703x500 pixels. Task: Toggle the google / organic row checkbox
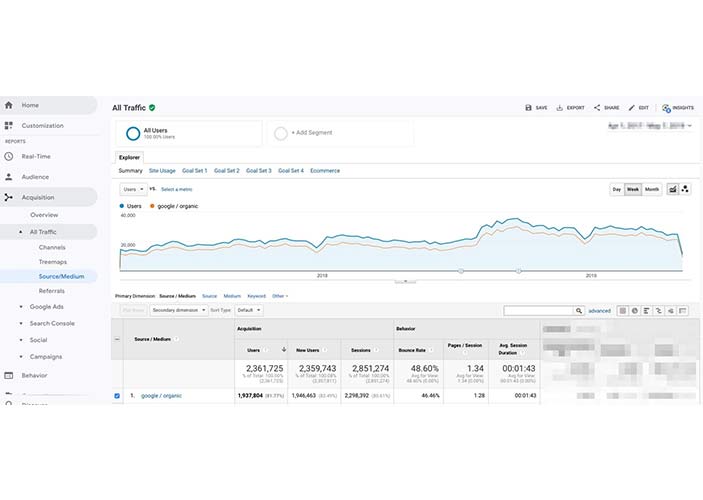(117, 396)
